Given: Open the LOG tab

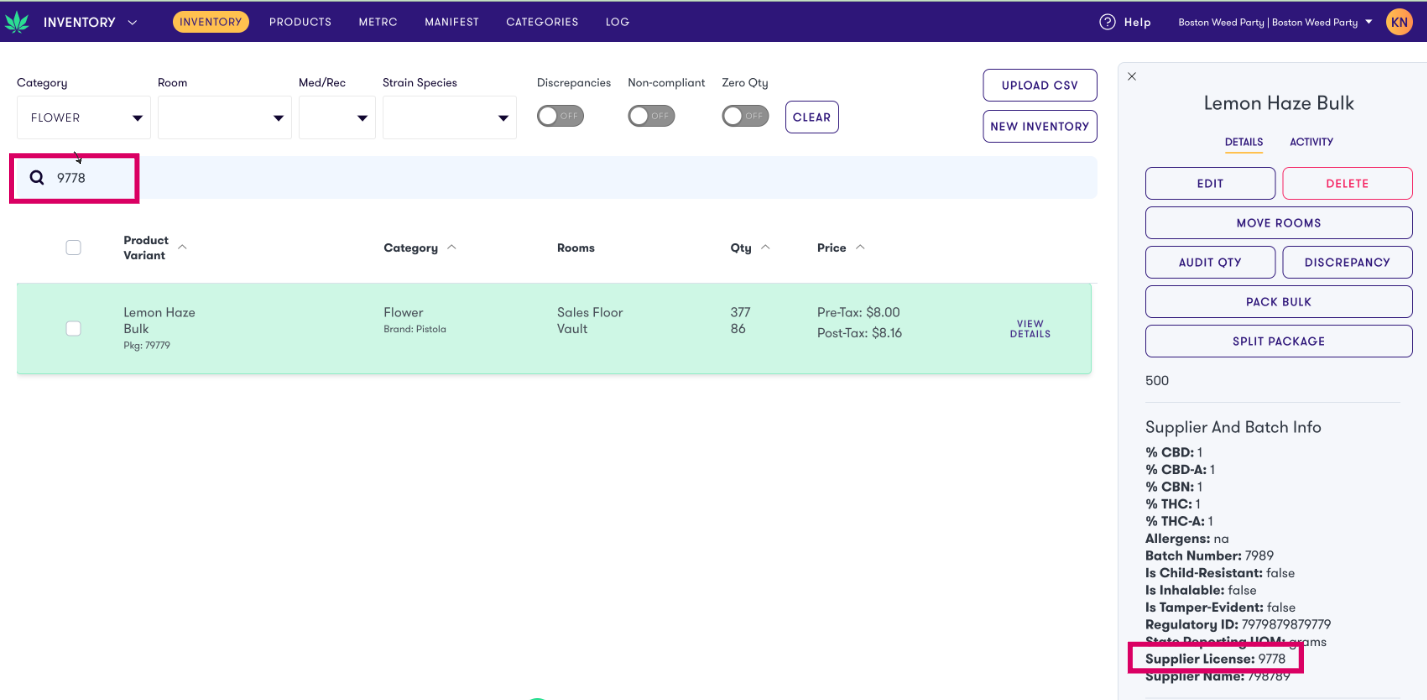Looking at the screenshot, I should pyautogui.click(x=617, y=22).
